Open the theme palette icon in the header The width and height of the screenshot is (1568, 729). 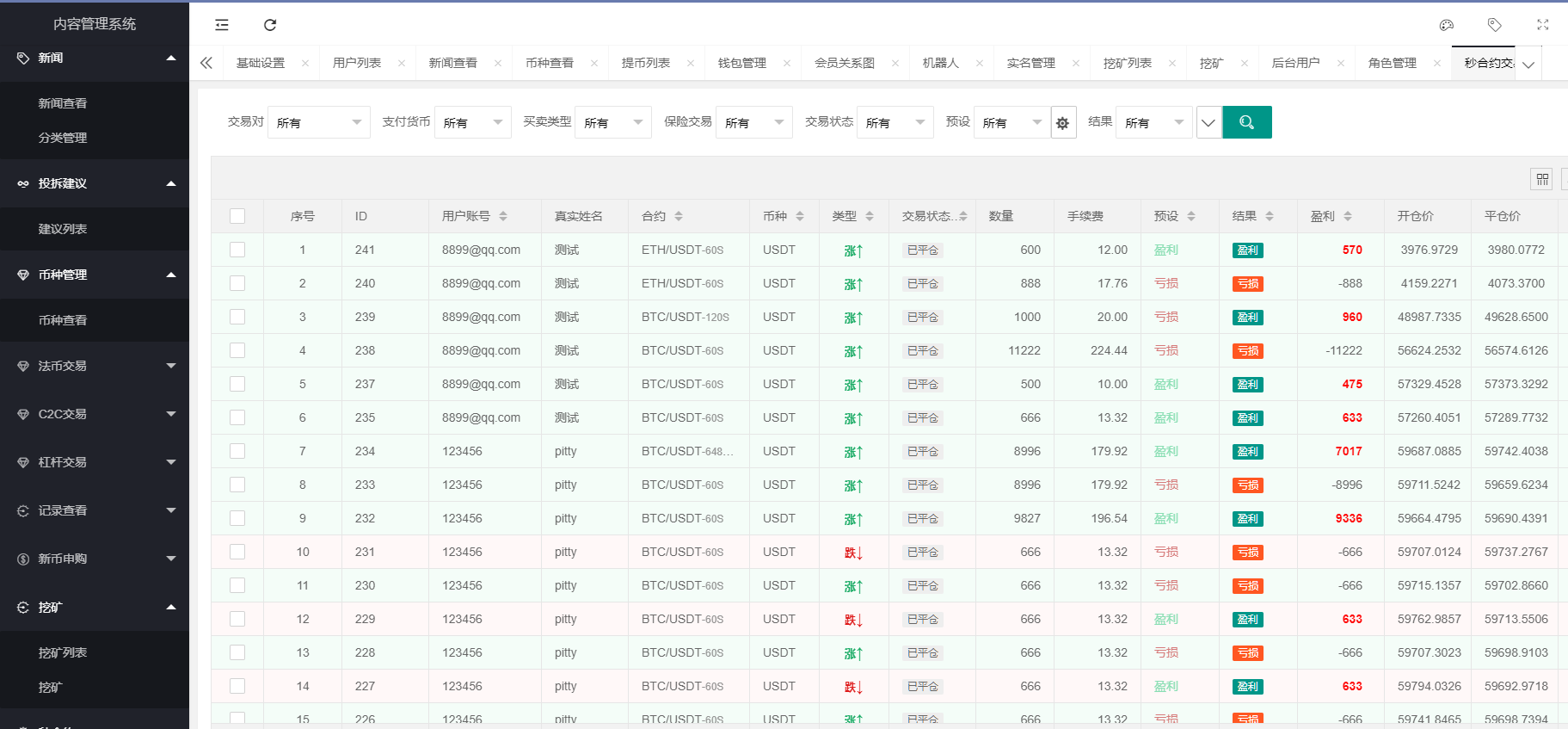click(x=1447, y=25)
